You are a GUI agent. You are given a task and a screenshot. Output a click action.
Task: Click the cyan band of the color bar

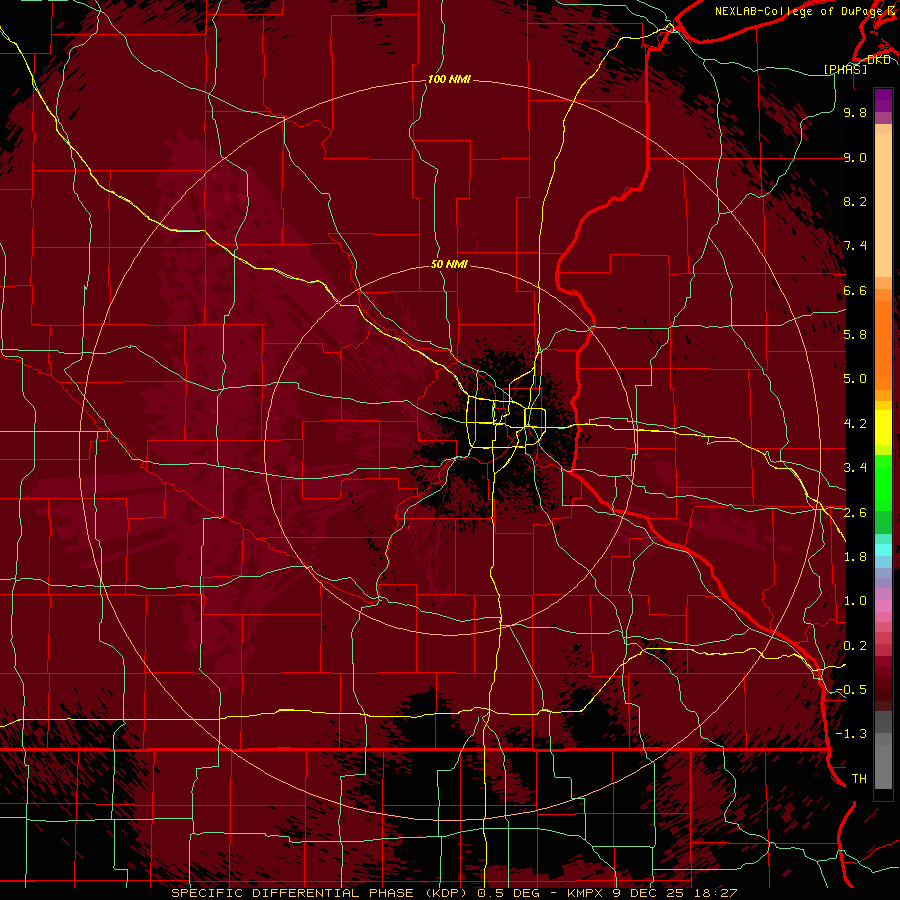(x=883, y=550)
